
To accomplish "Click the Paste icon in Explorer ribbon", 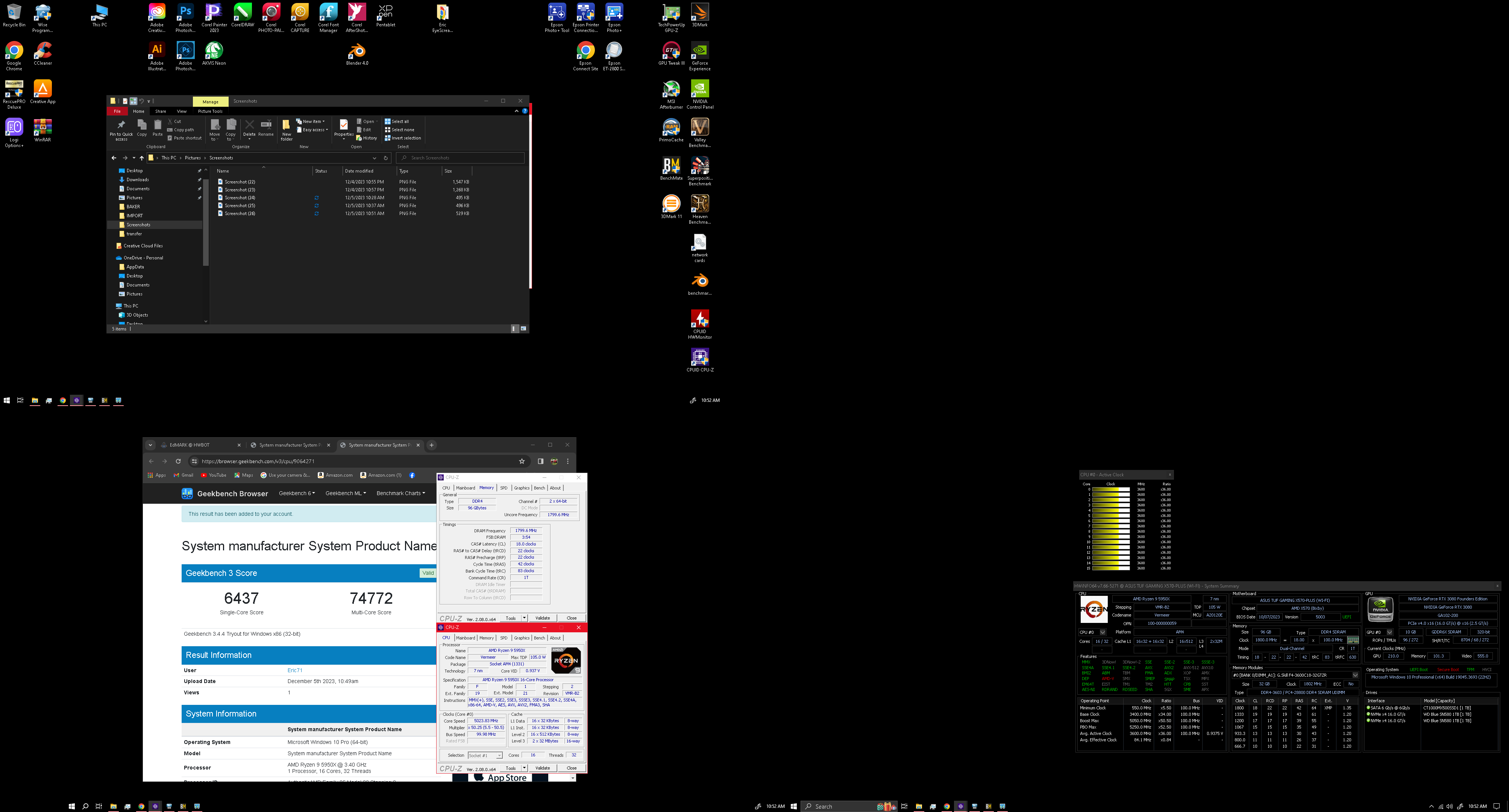I will [x=158, y=128].
